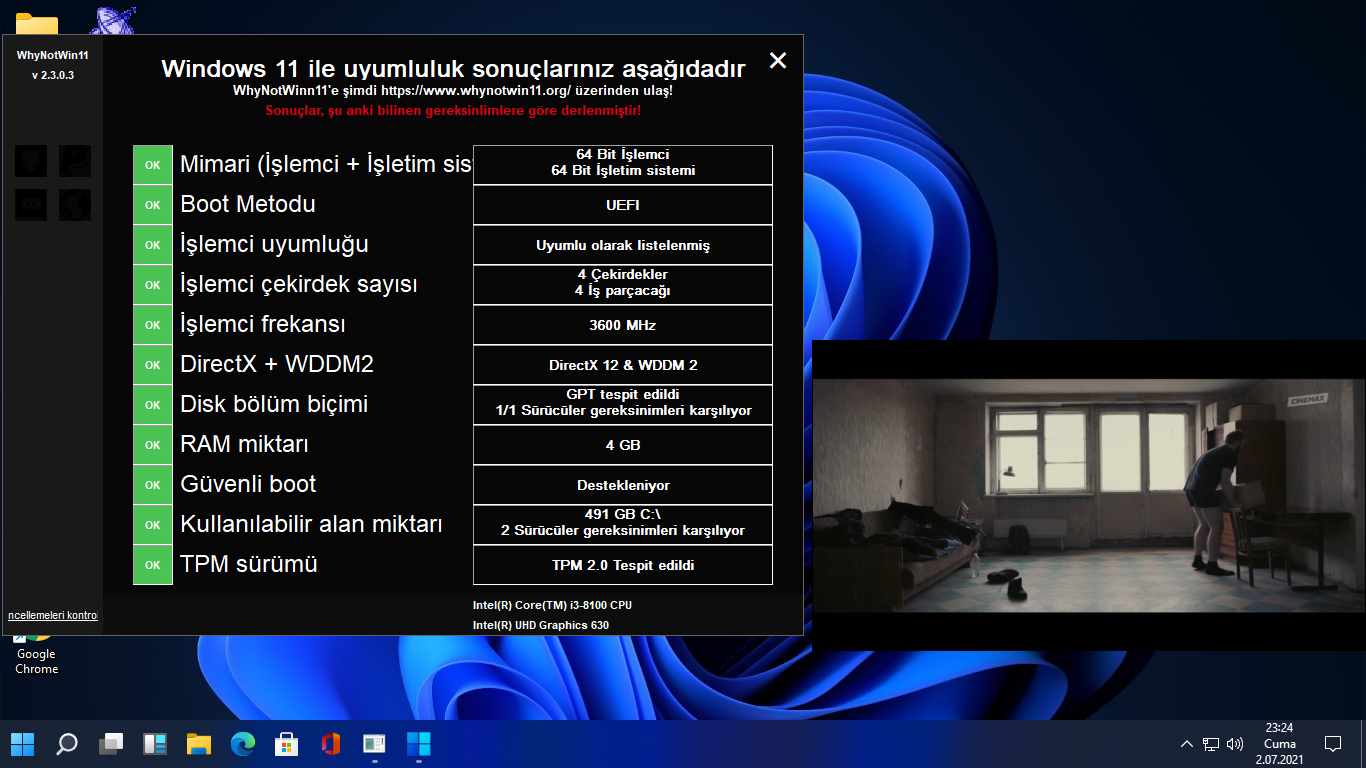Click the "491 GB C:\" result cell
Image resolution: width=1366 pixels, height=768 pixels.
[623, 525]
